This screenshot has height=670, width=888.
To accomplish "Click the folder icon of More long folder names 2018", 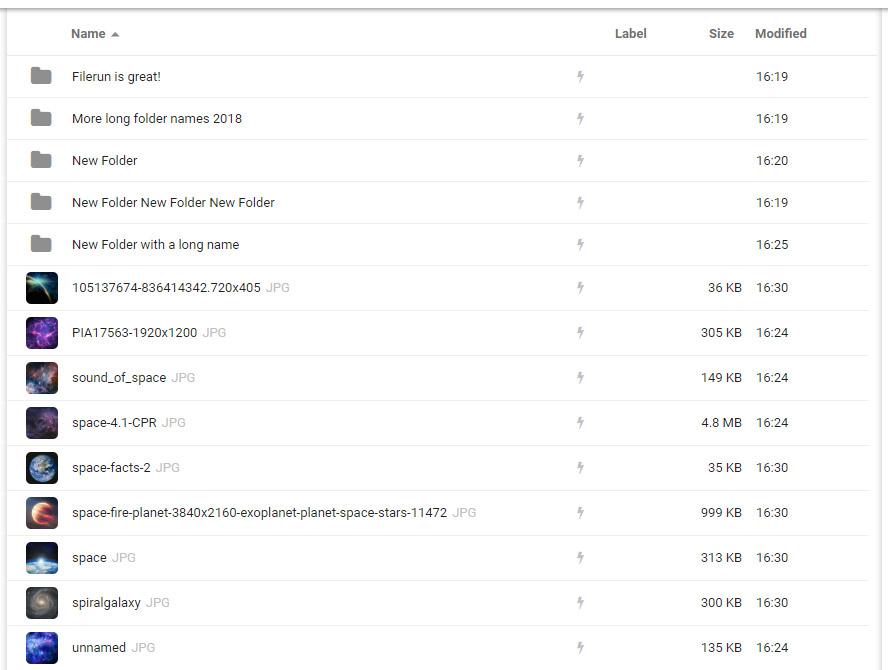I will coord(41,118).
